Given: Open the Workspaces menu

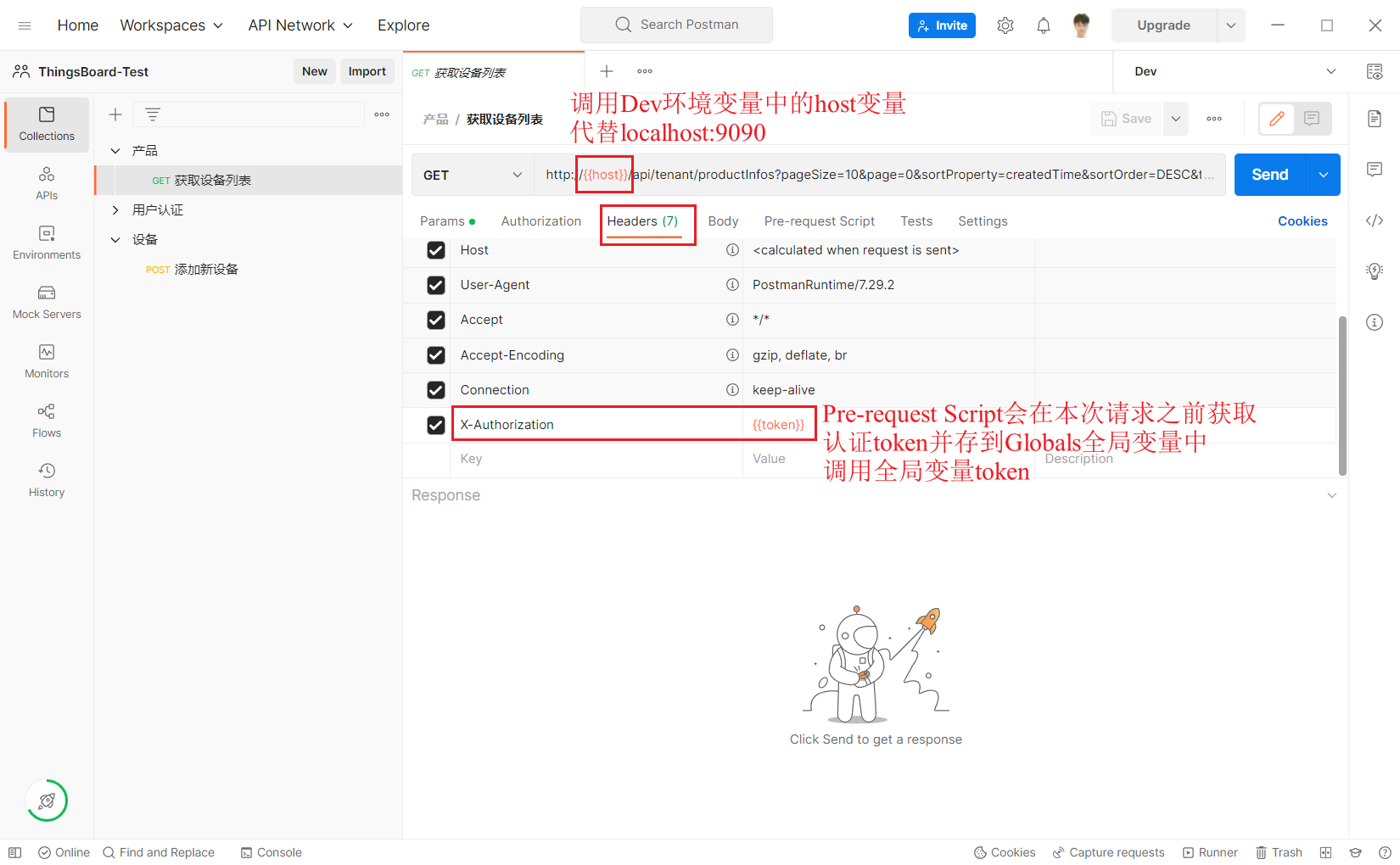Looking at the screenshot, I should (171, 25).
